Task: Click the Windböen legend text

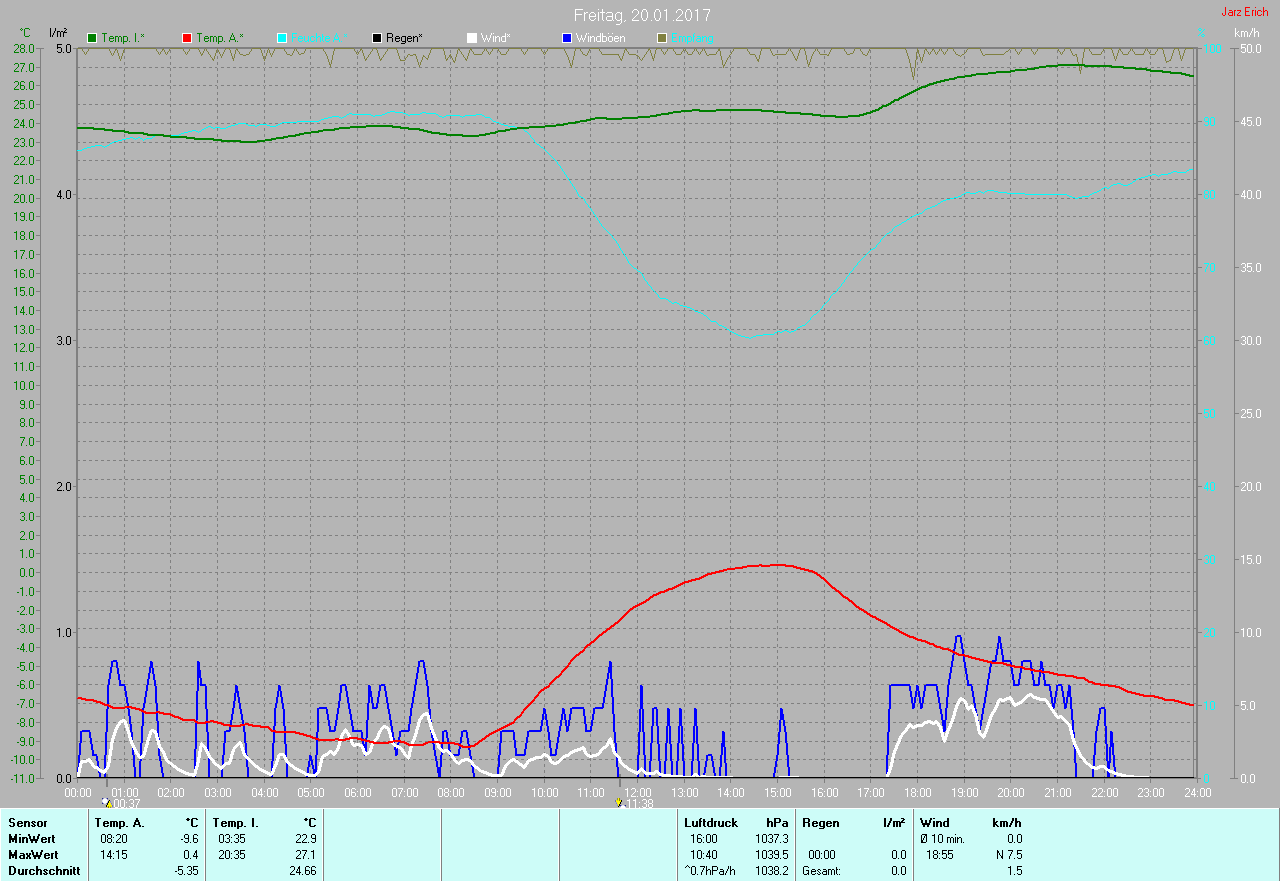Action: (x=600, y=38)
